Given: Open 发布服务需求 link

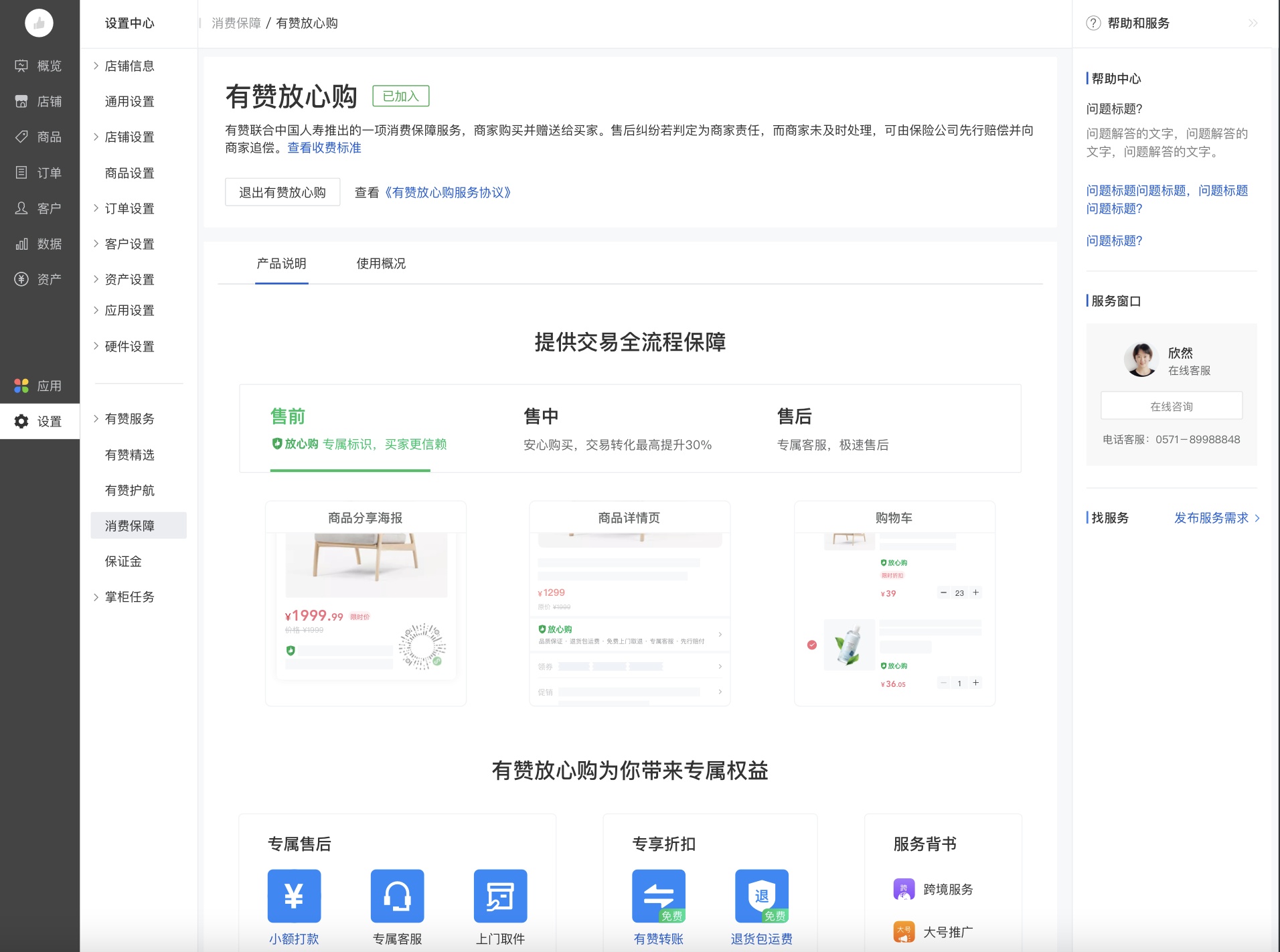Looking at the screenshot, I should (x=1216, y=518).
